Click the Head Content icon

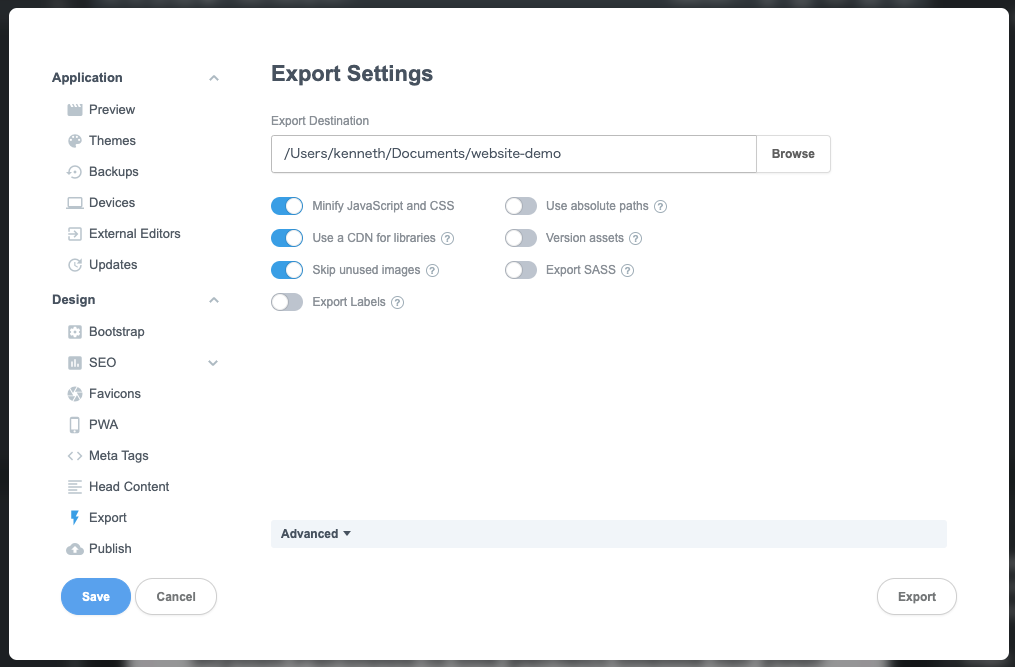tap(74, 486)
